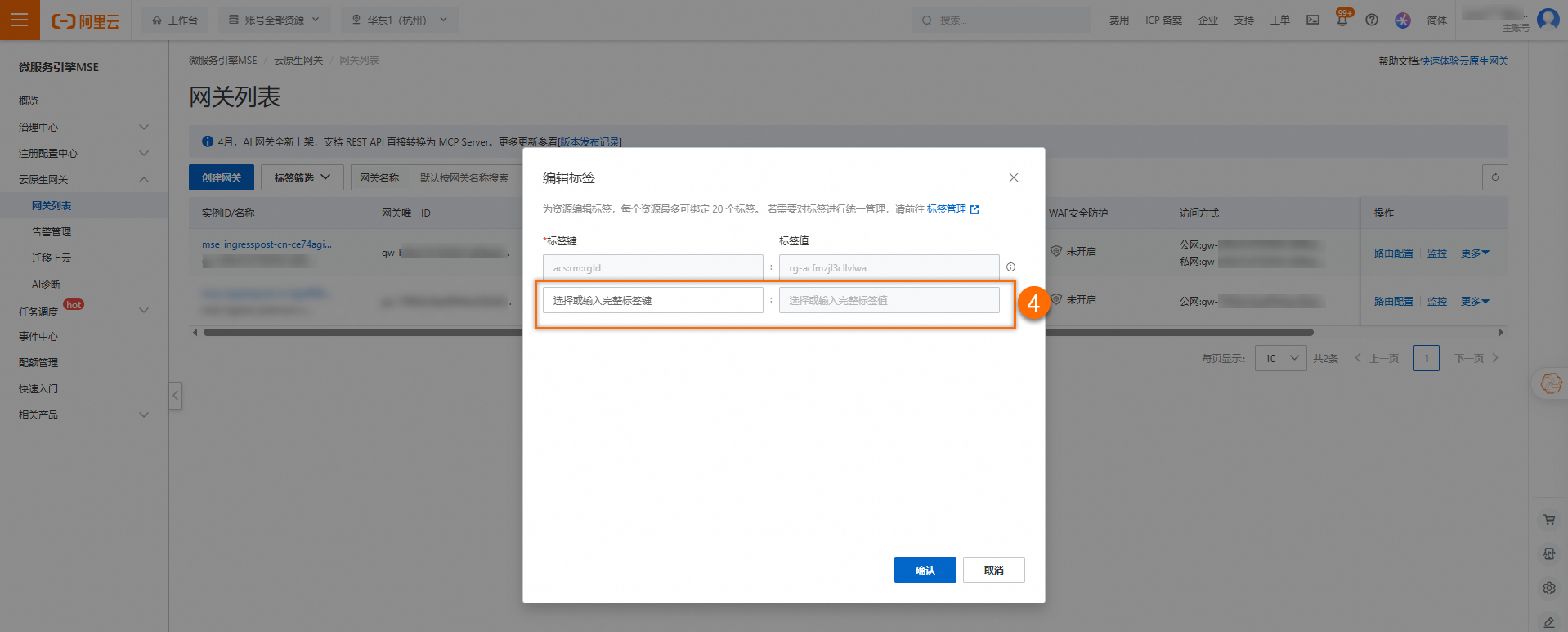Viewport: 1568px width, 632px height.
Task: Open the Cloud Shell terminal icon
Action: [1313, 20]
